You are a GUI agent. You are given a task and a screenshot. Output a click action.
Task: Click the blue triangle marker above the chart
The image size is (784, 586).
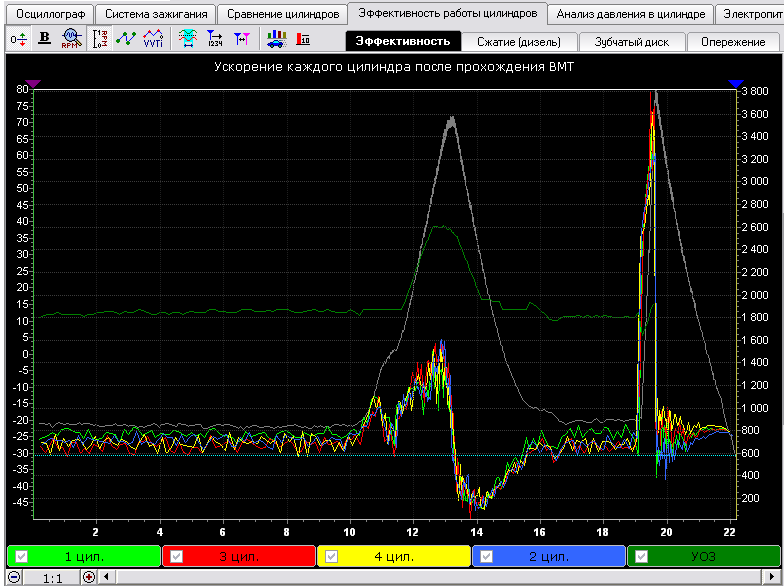point(736,84)
